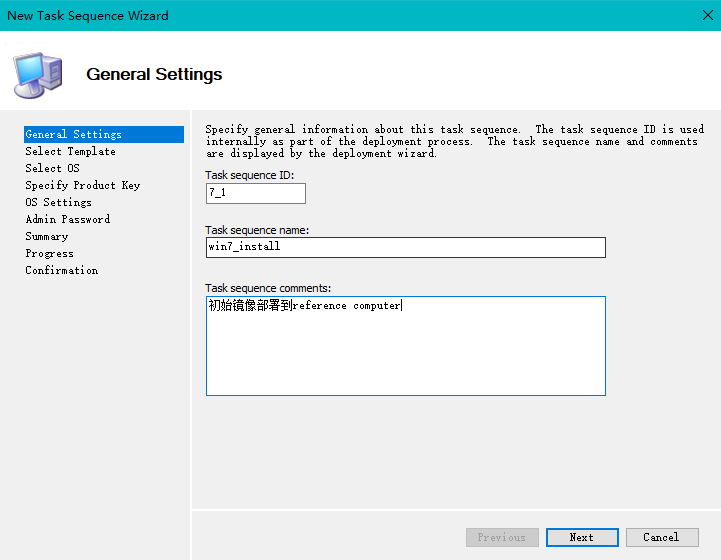Click the 'Specify general information' description text
The height and width of the screenshot is (560, 721).
(x=454, y=141)
